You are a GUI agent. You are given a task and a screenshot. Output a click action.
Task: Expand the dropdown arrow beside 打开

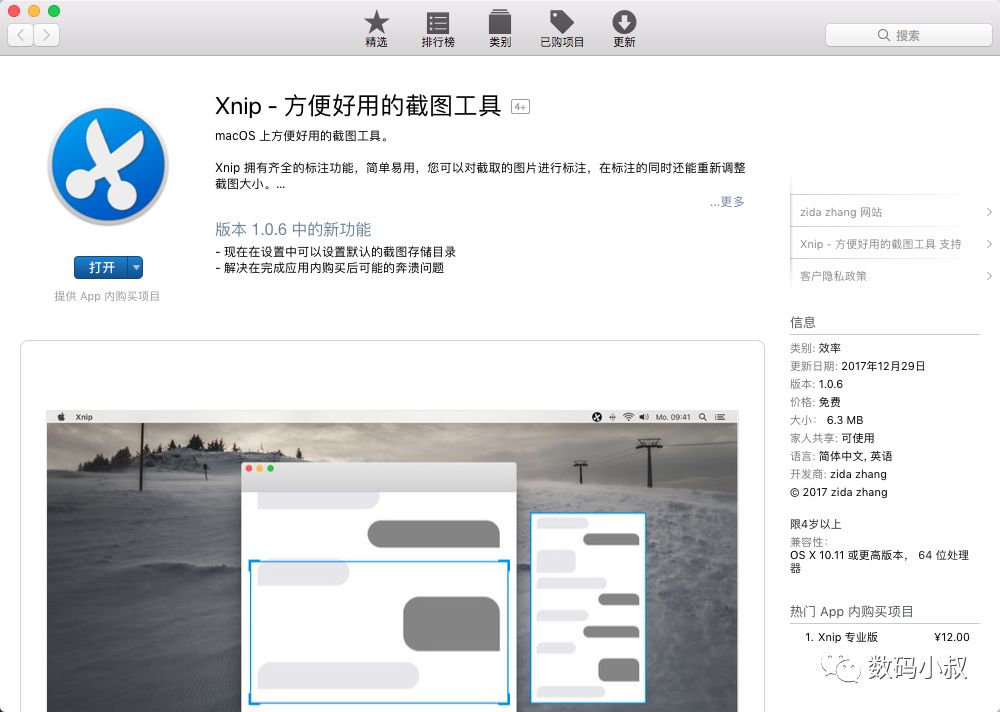(136, 267)
